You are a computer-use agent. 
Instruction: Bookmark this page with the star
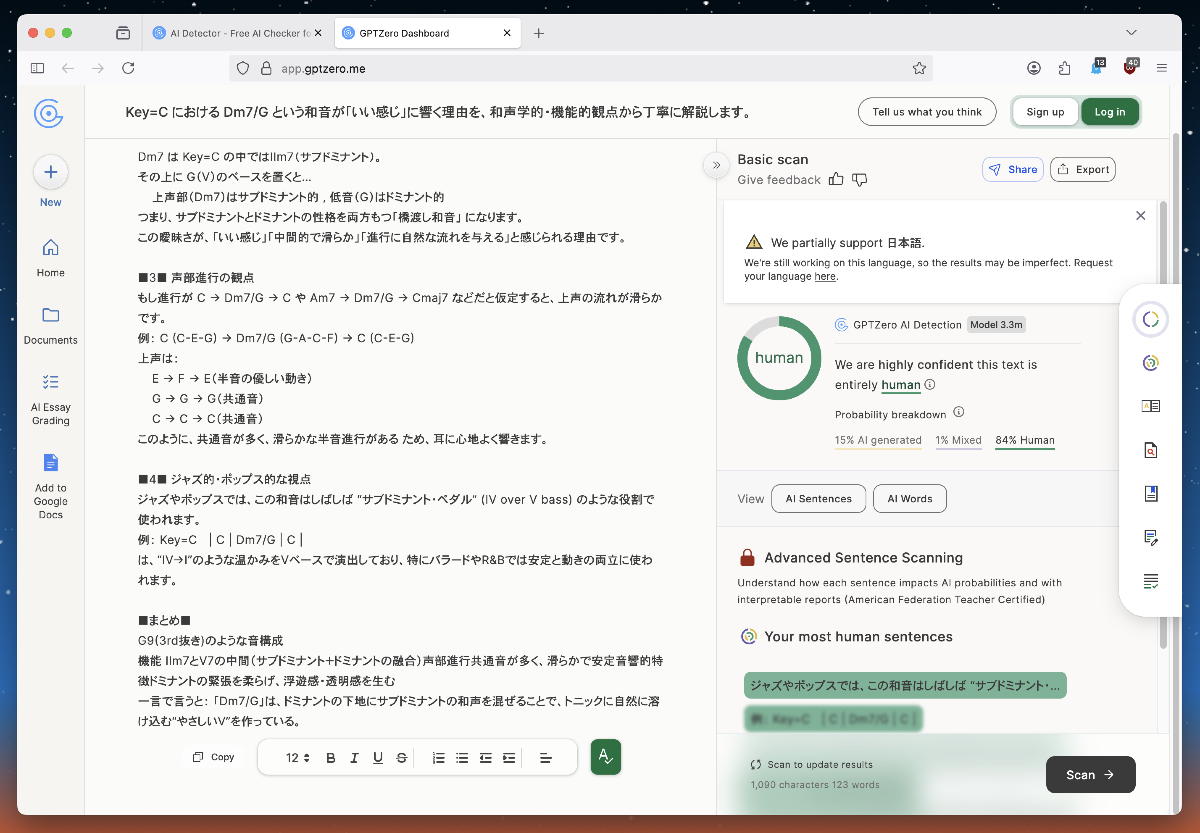919,68
